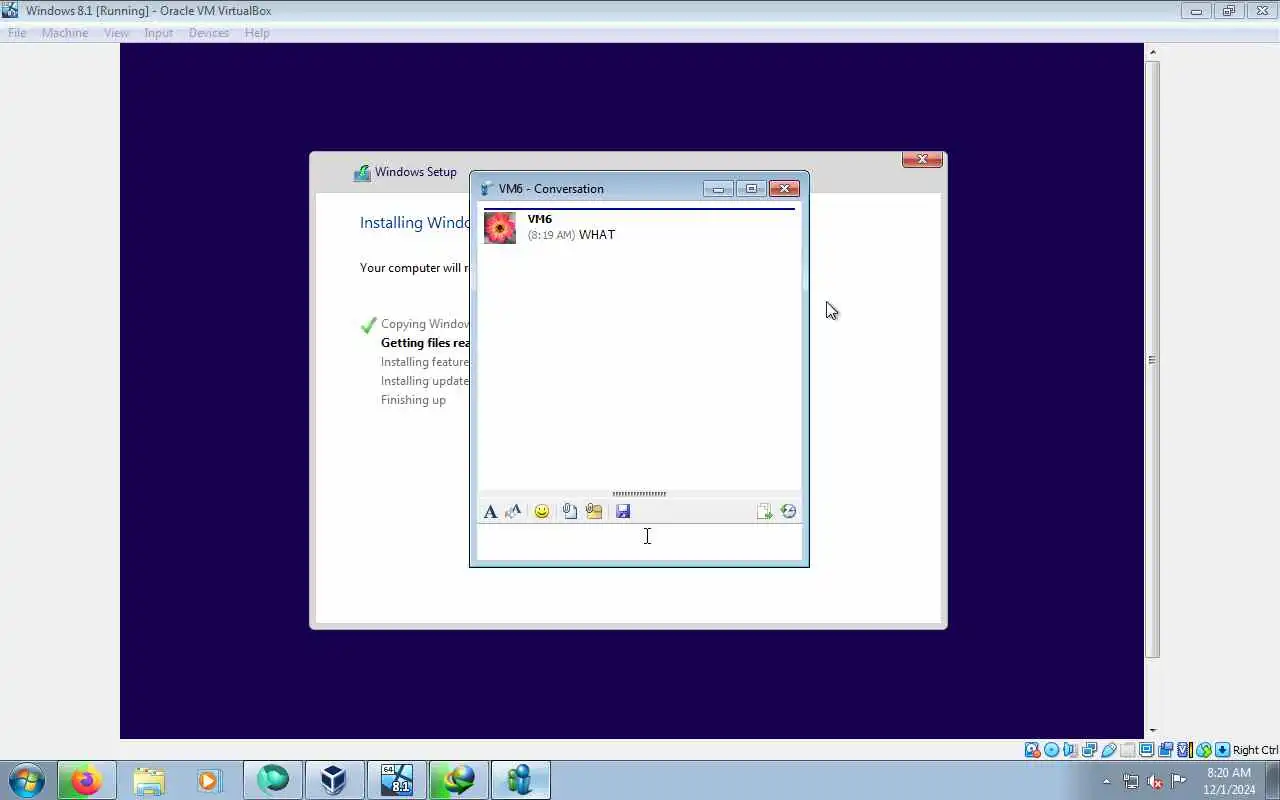Switch to Windows 8.1 VM taskbar button
Screen dimensions: 1280x800
(x=396, y=780)
